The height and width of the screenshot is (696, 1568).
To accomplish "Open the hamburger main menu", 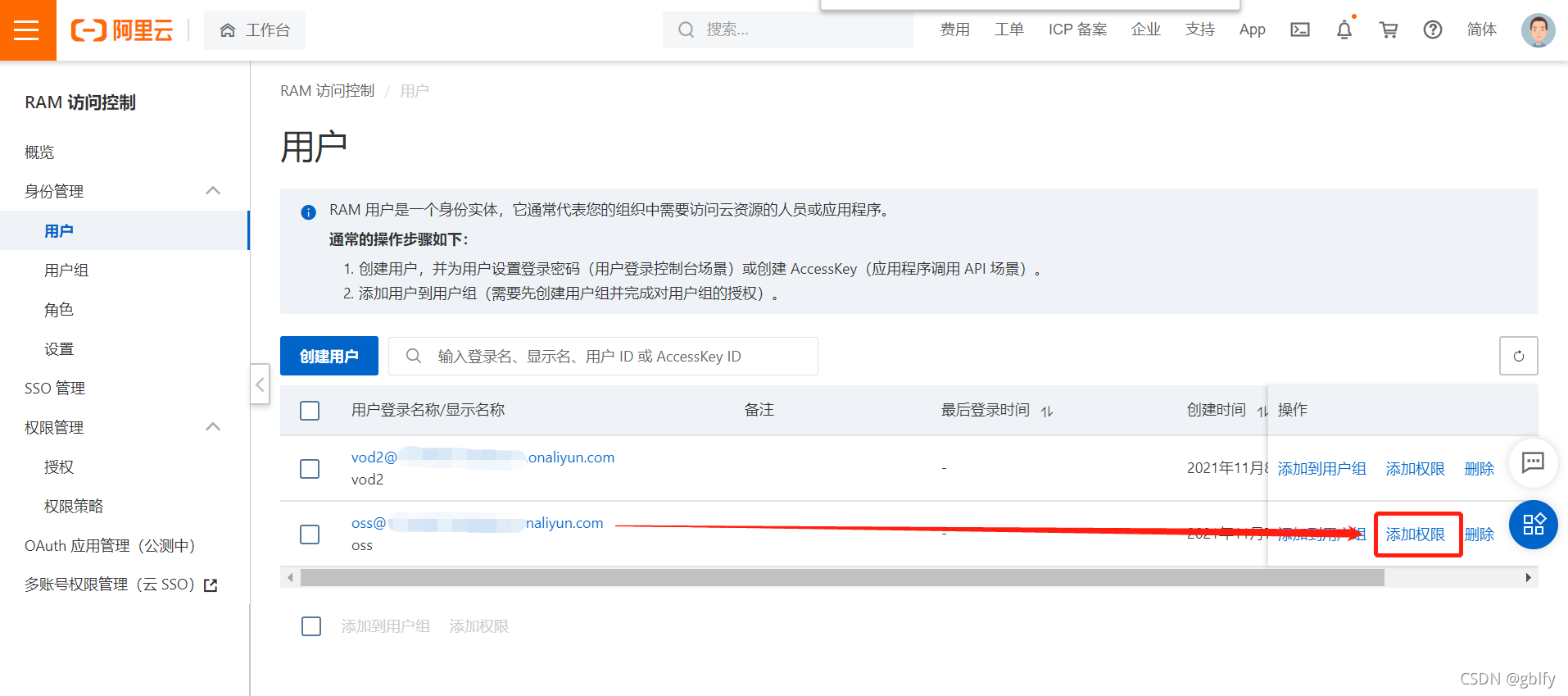I will (x=27, y=30).
